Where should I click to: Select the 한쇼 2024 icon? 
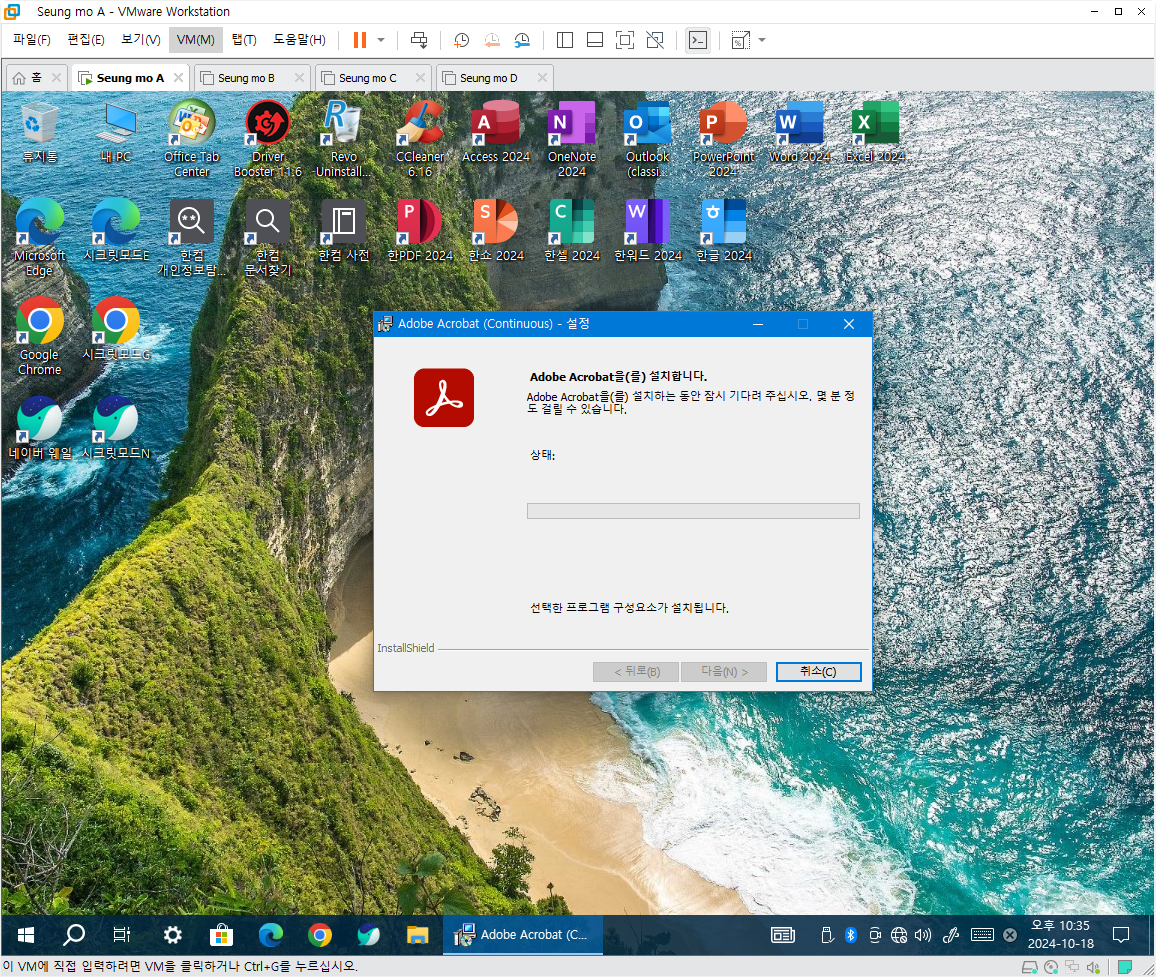[495, 230]
